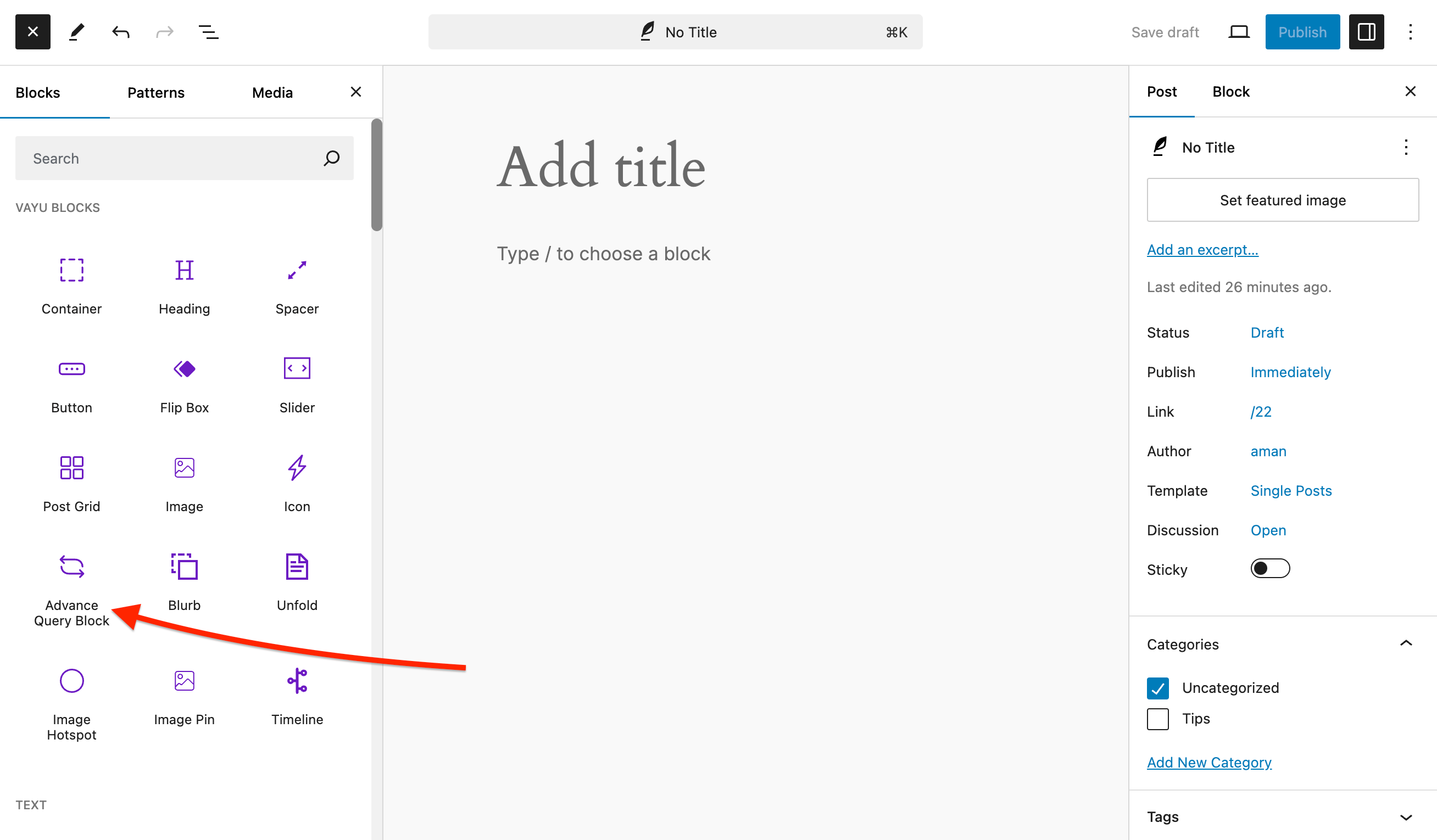
Task: Click the block Search field
Action: point(171,158)
